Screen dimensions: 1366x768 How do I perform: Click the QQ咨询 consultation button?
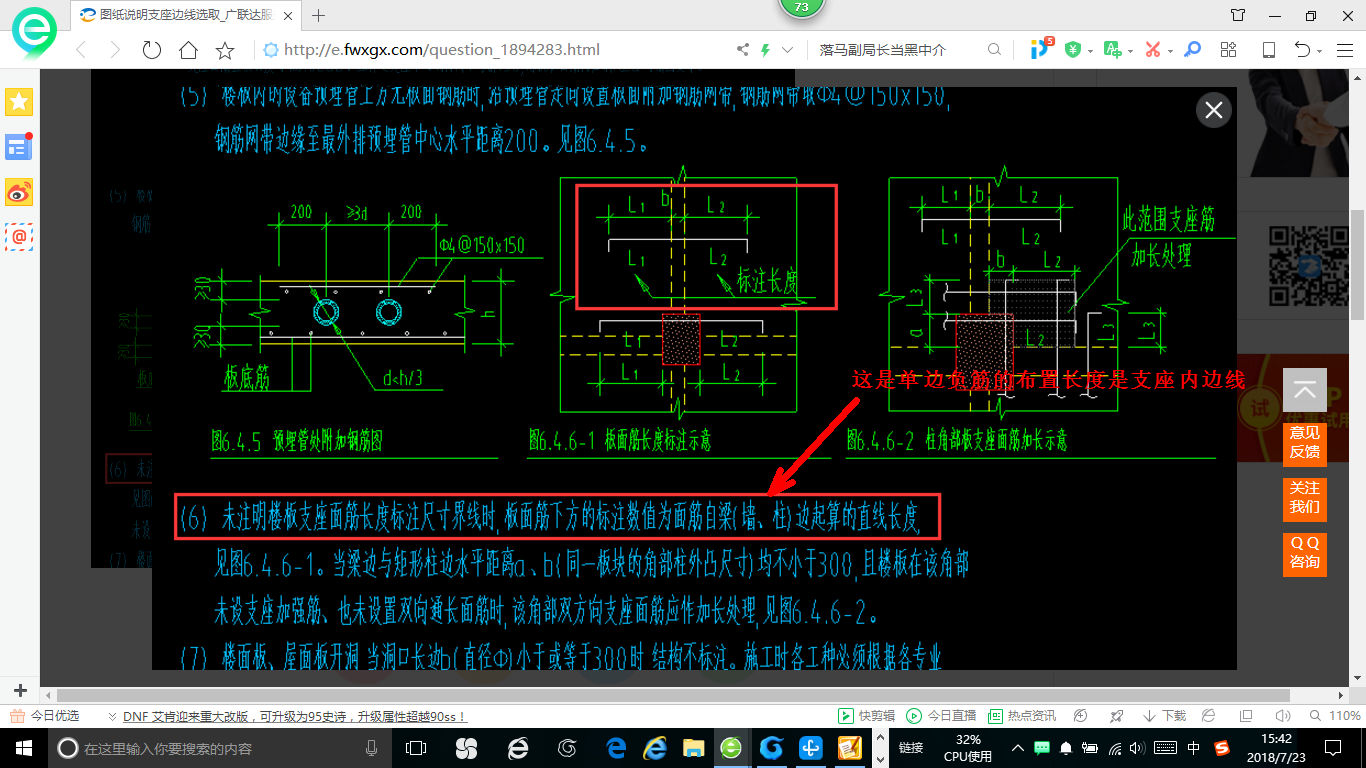[1305, 553]
